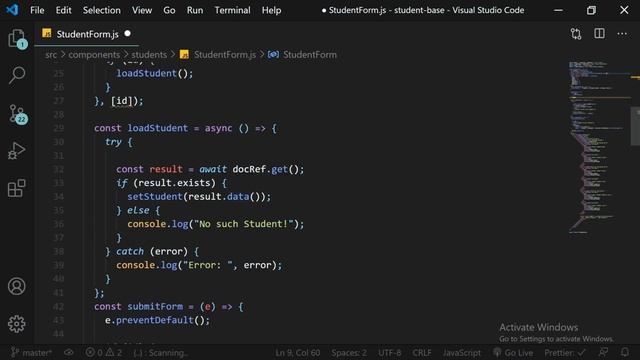
Task: Click the VS Code logo icon
Action: coord(12,10)
